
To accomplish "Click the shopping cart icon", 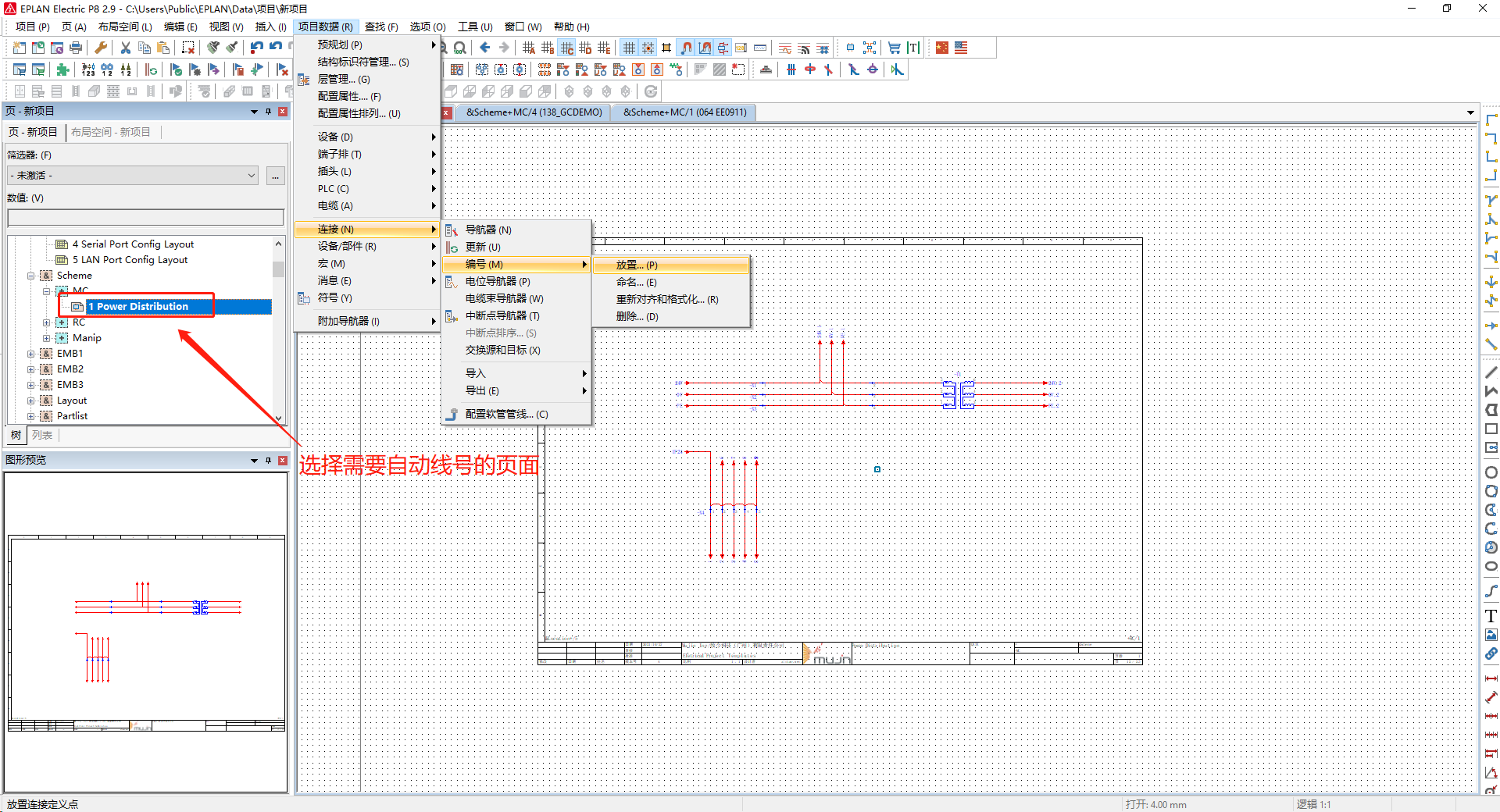I will point(895,48).
